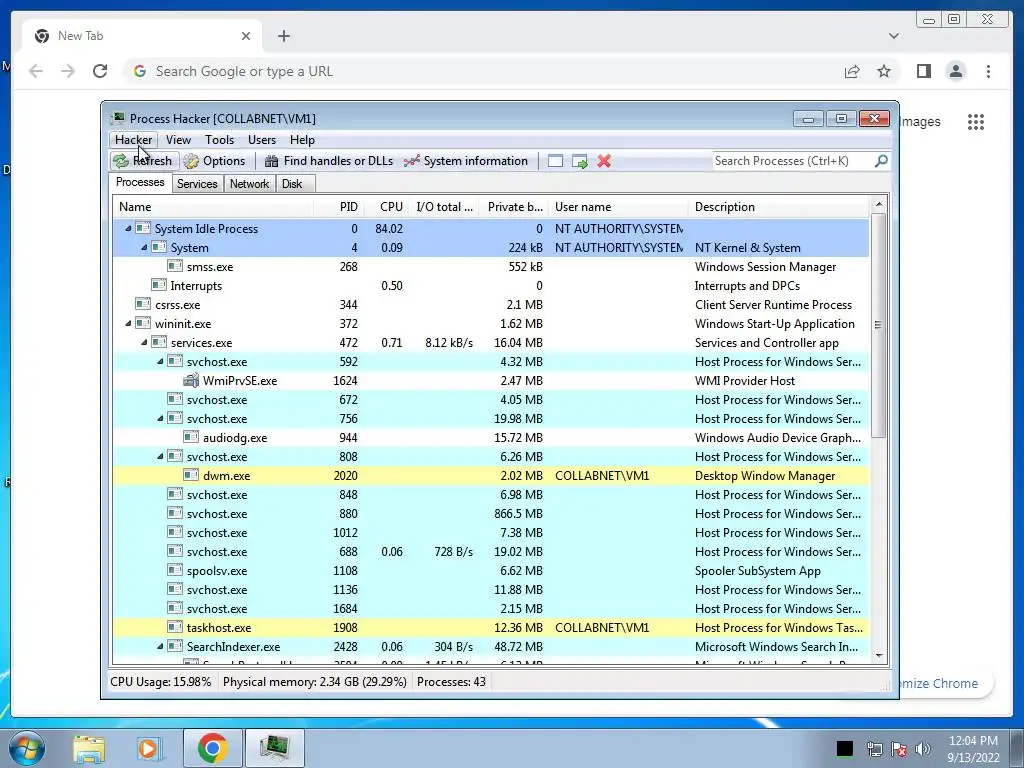Click Chrome's share page icon
The height and width of the screenshot is (768, 1024).
[852, 71]
